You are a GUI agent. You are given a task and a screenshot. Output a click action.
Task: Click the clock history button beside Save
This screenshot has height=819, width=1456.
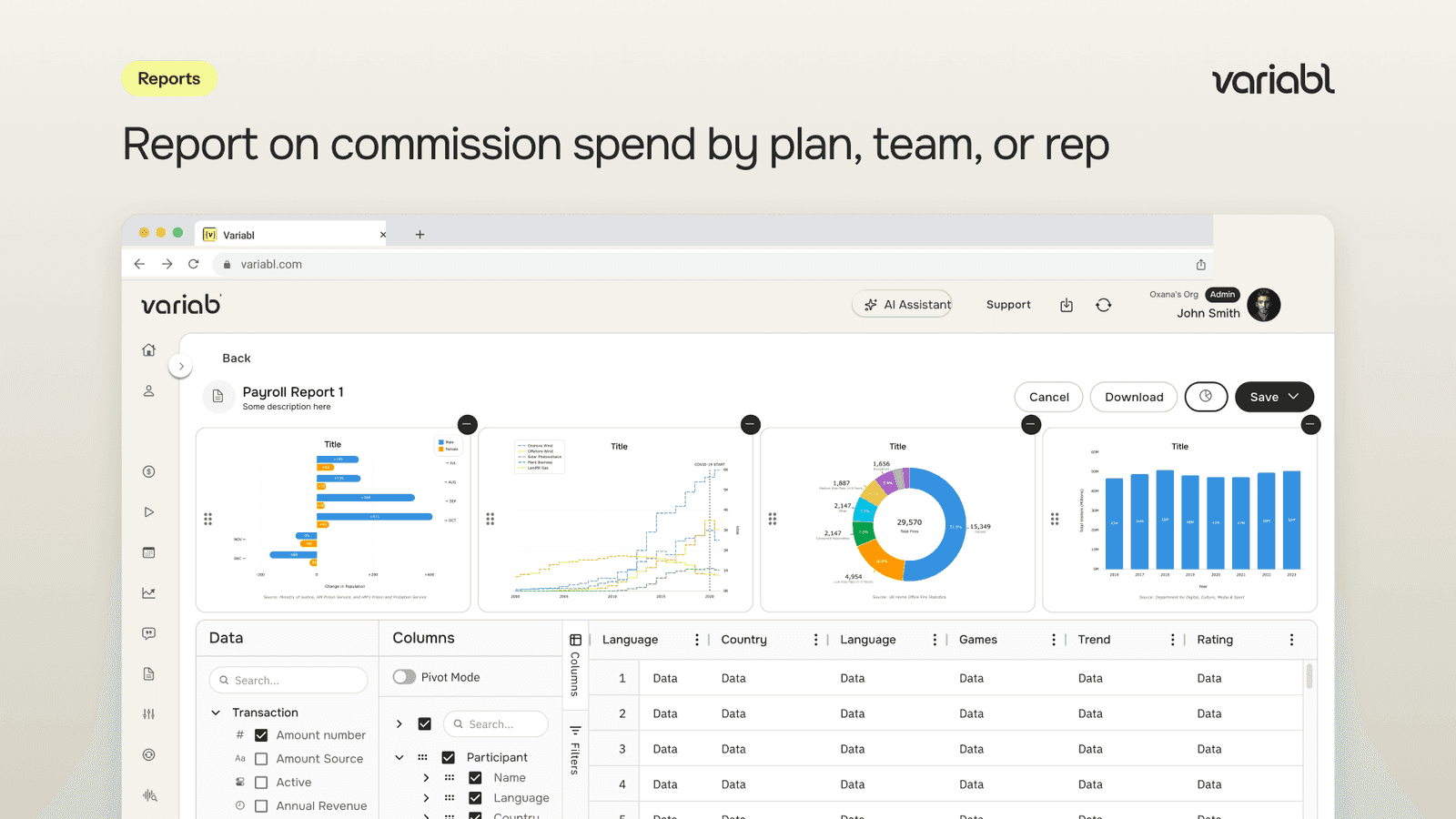[x=1207, y=397]
